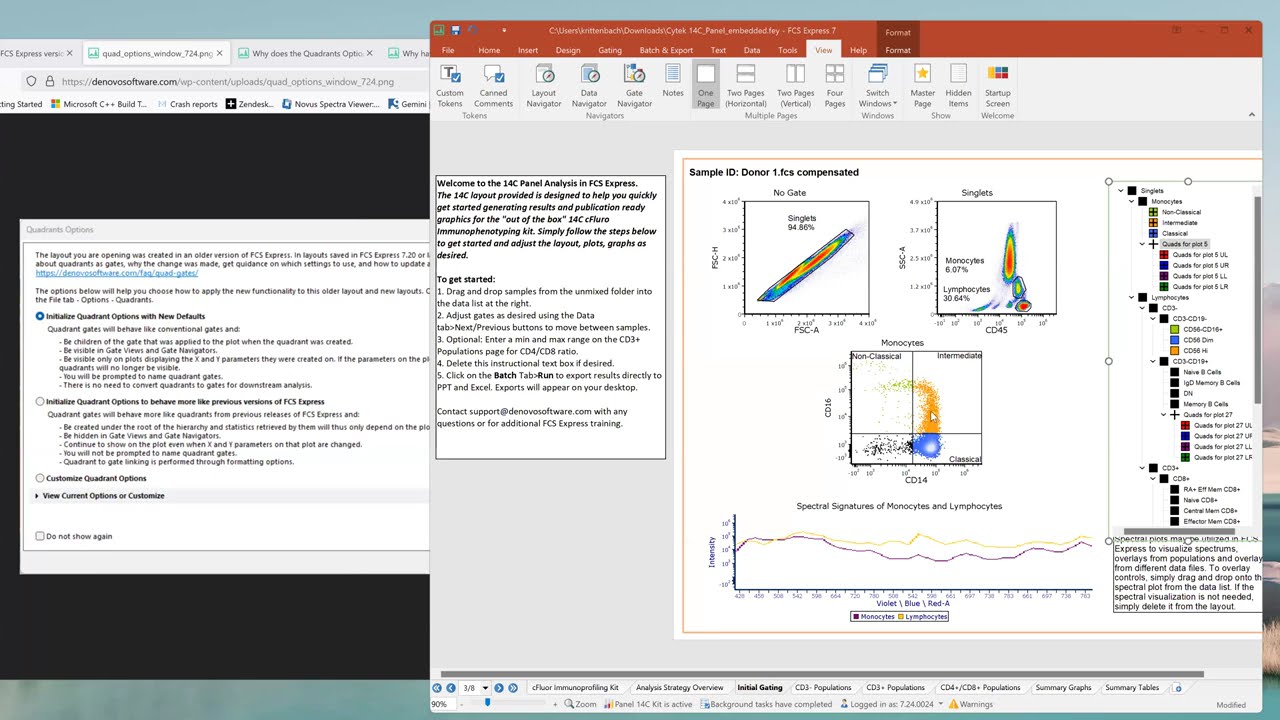
Task: Click zoom out minus button
Action: (460, 704)
